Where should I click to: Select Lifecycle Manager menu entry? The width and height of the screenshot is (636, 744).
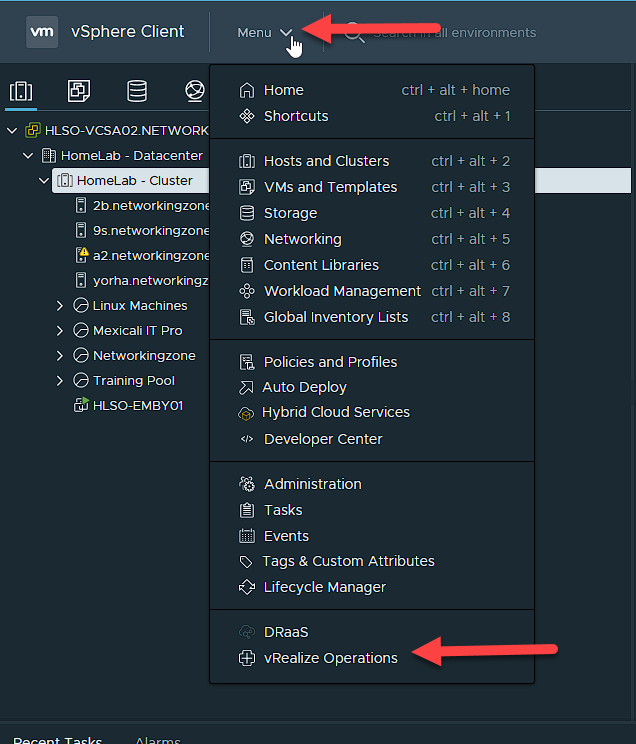click(x=324, y=587)
